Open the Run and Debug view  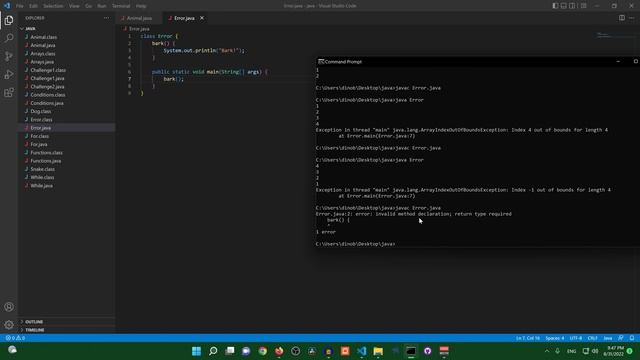9,74
